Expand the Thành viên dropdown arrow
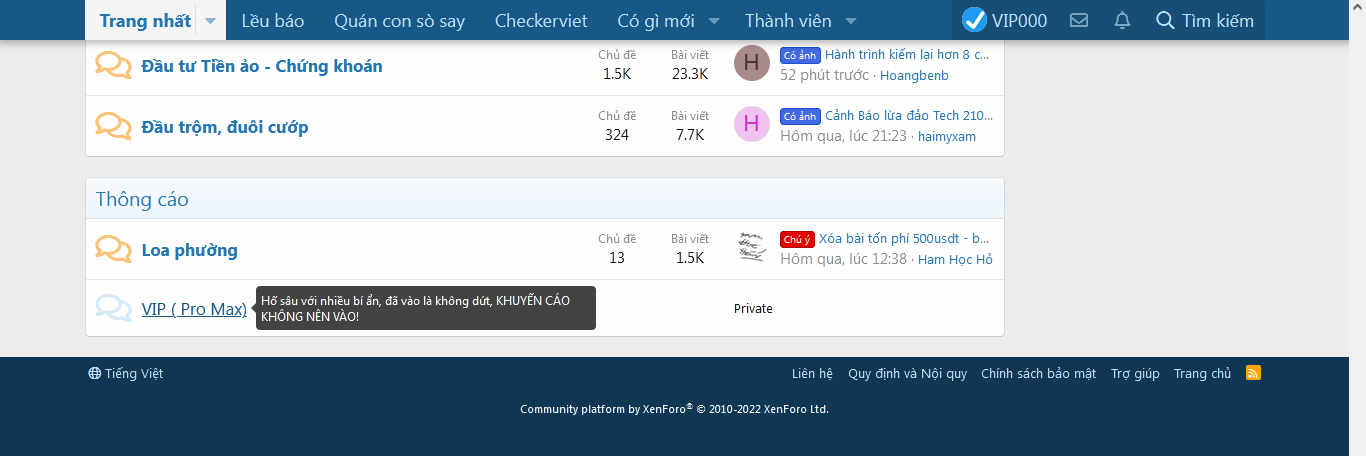 pos(851,20)
